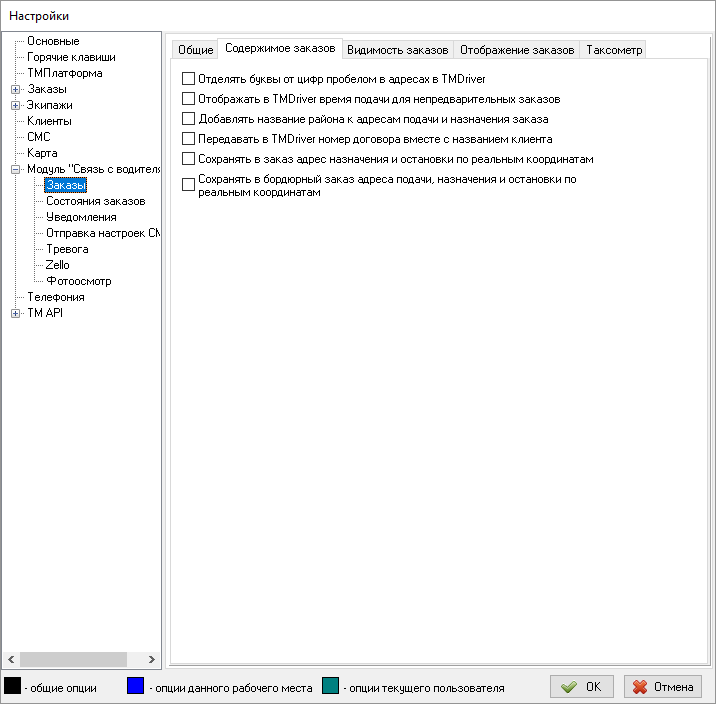
Task: Expand the Экипажи tree node
Action: [x=15, y=105]
